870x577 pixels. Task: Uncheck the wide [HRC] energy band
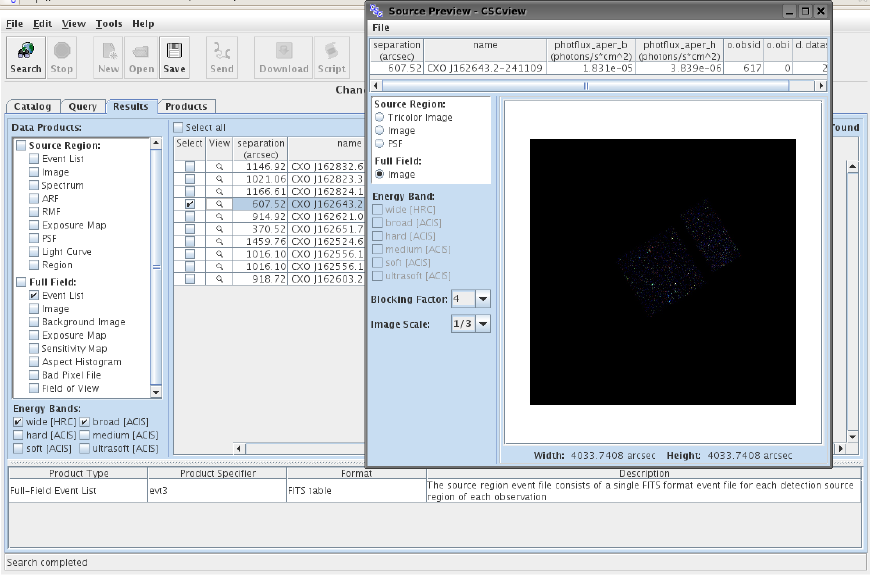[19, 422]
